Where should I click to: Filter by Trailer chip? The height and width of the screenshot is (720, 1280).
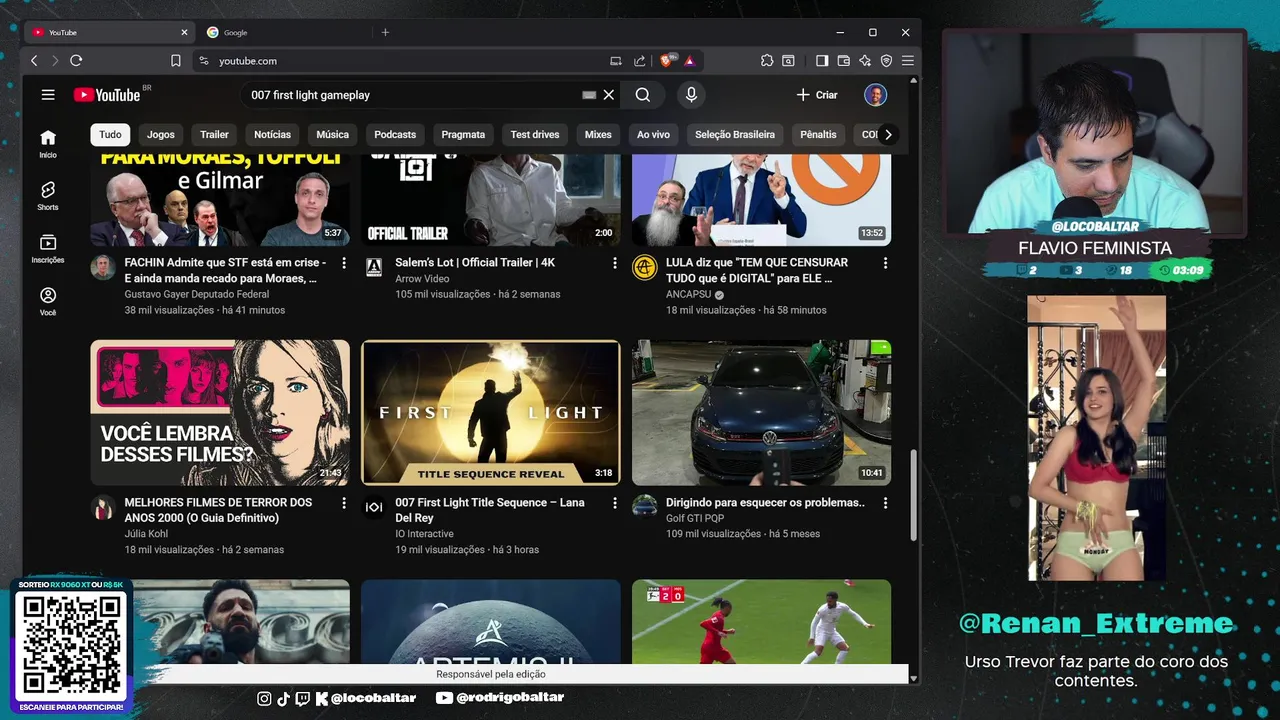tap(214, 134)
